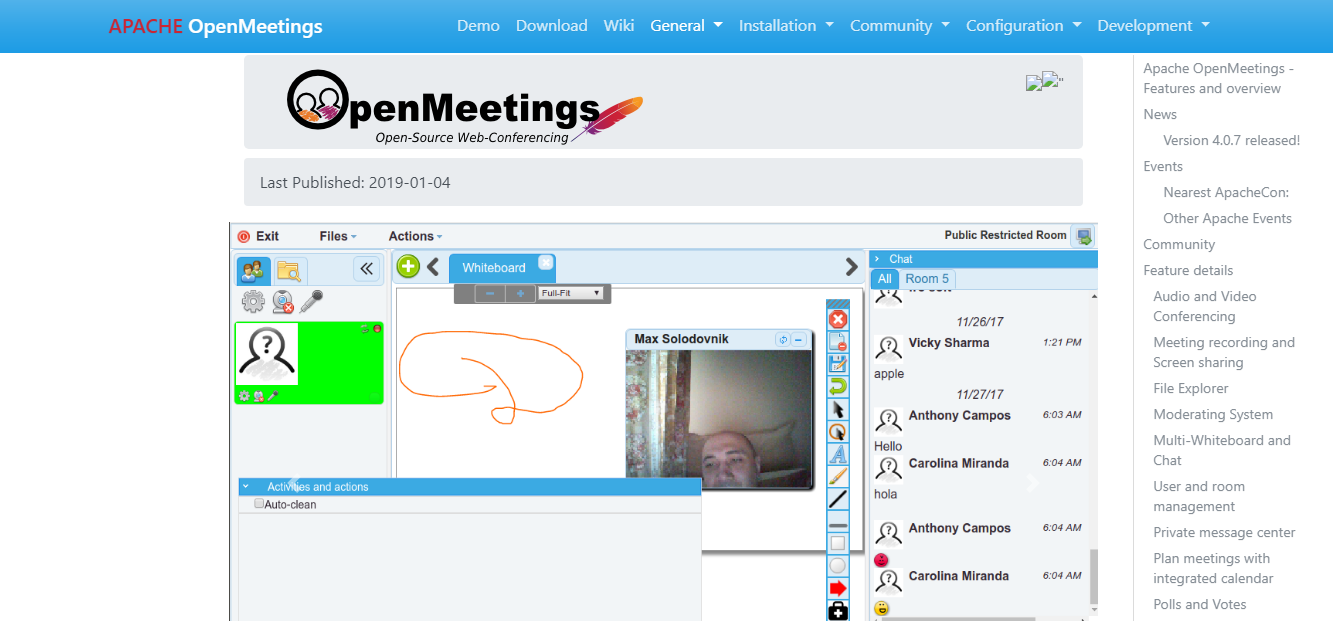This screenshot has height=621, width=1333.
Task: Click the large microphone icon
Action: coord(312,300)
